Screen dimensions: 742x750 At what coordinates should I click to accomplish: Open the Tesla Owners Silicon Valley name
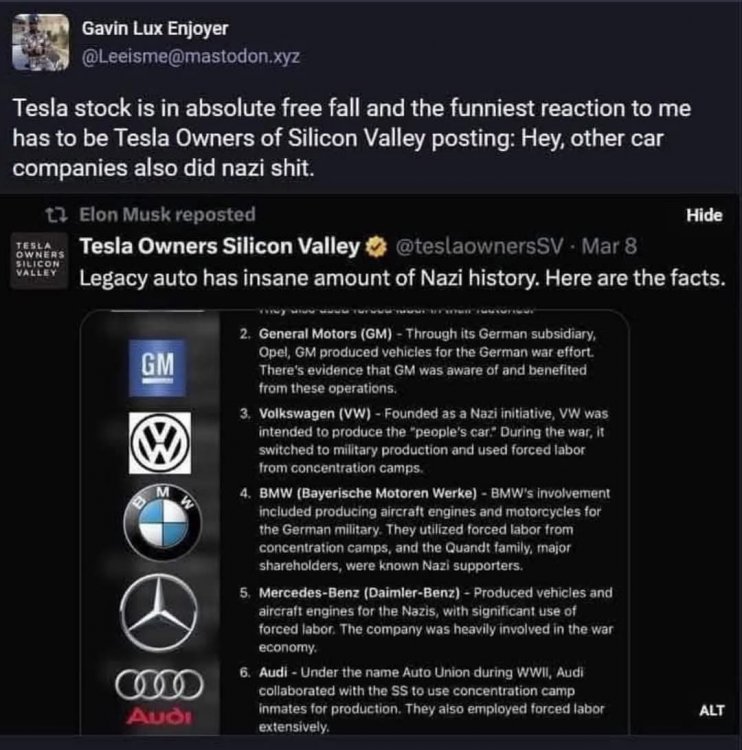coord(218,246)
